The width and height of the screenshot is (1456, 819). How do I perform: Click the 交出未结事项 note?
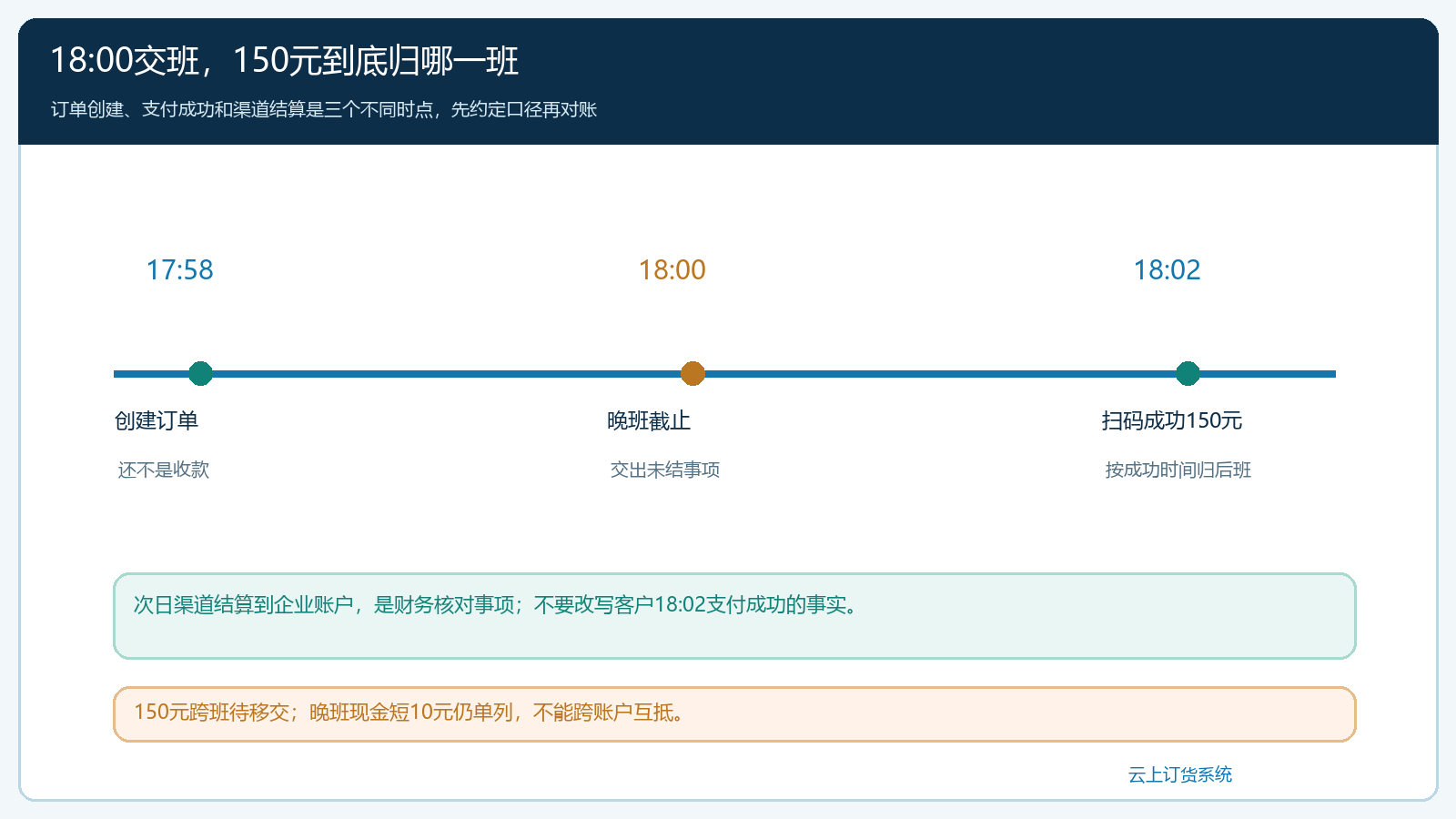[x=665, y=470]
